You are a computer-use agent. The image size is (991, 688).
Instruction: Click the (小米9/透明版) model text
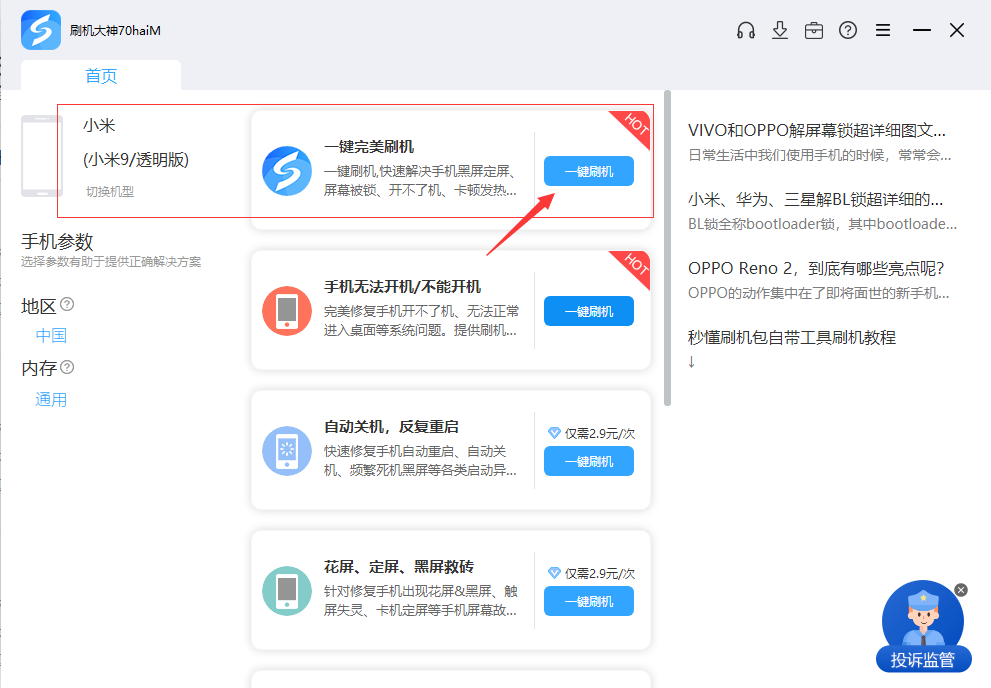point(136,160)
